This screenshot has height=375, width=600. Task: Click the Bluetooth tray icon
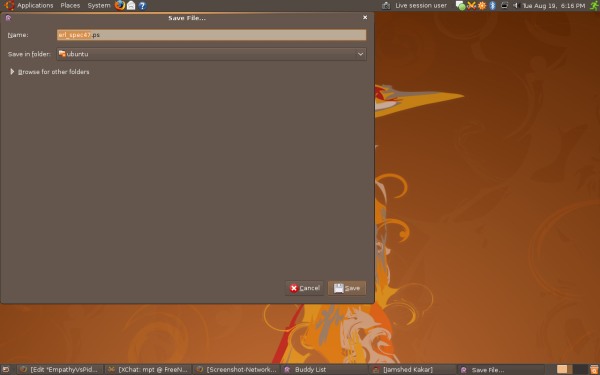(493, 5)
